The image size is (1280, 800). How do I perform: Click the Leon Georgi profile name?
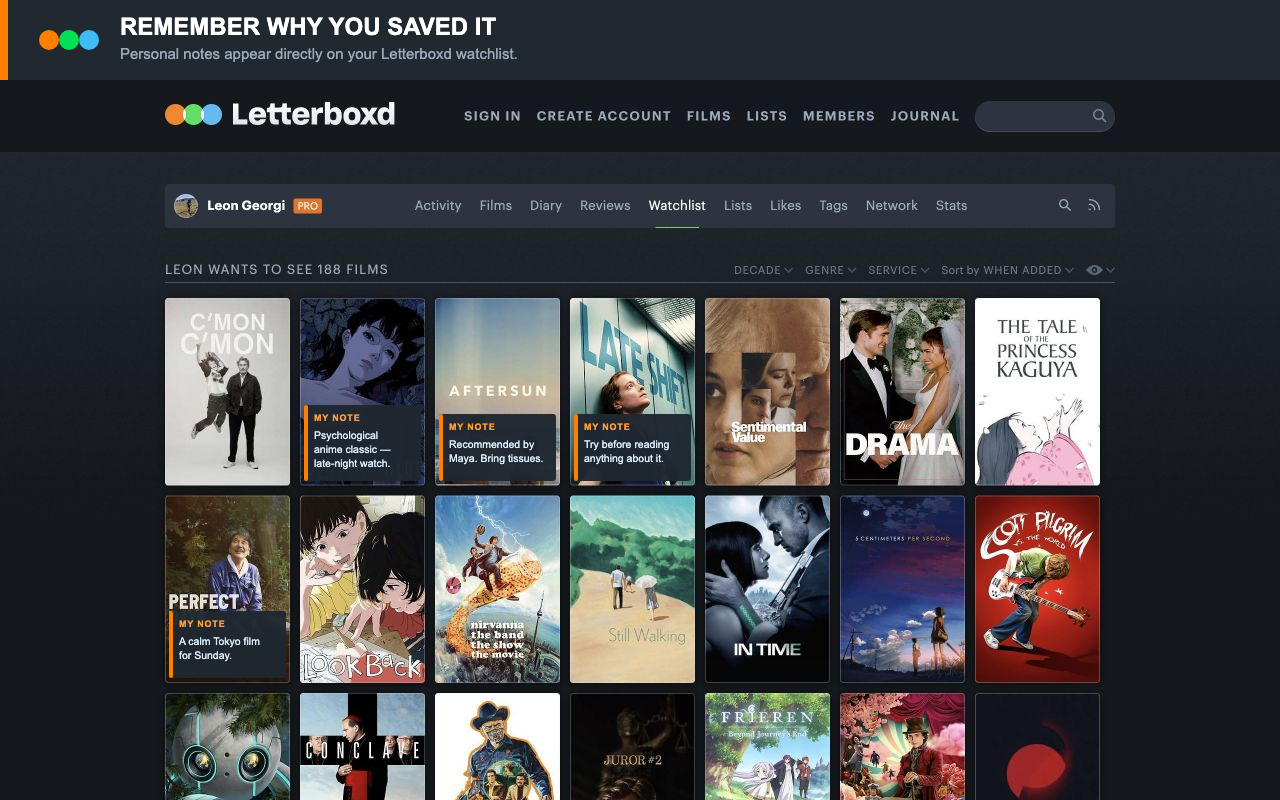246,206
